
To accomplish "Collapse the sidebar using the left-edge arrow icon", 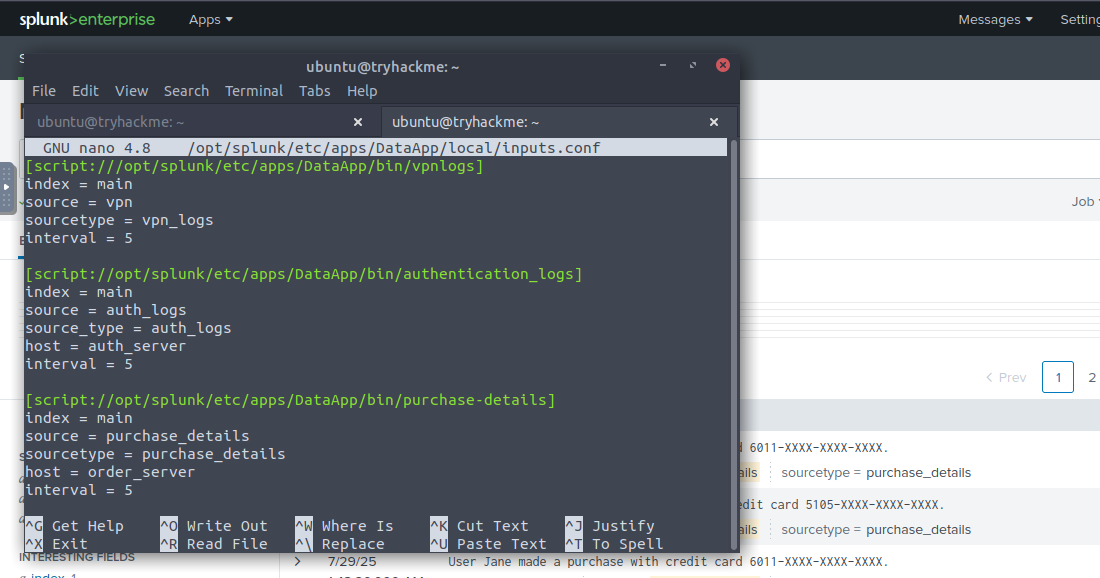I will click(7, 185).
